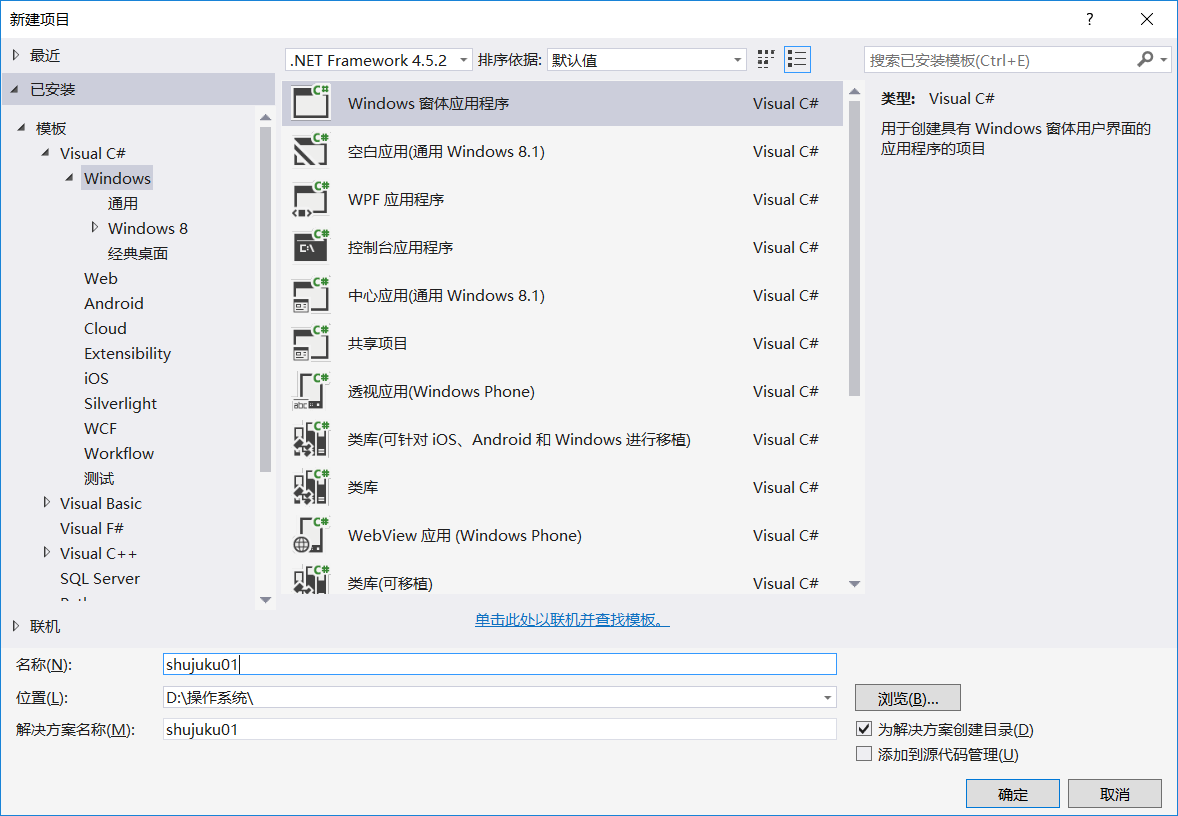Screen dimensions: 1178x816
Task: Select the 中心应用(通用 Windows 8.1) icon
Action: (x=311, y=295)
